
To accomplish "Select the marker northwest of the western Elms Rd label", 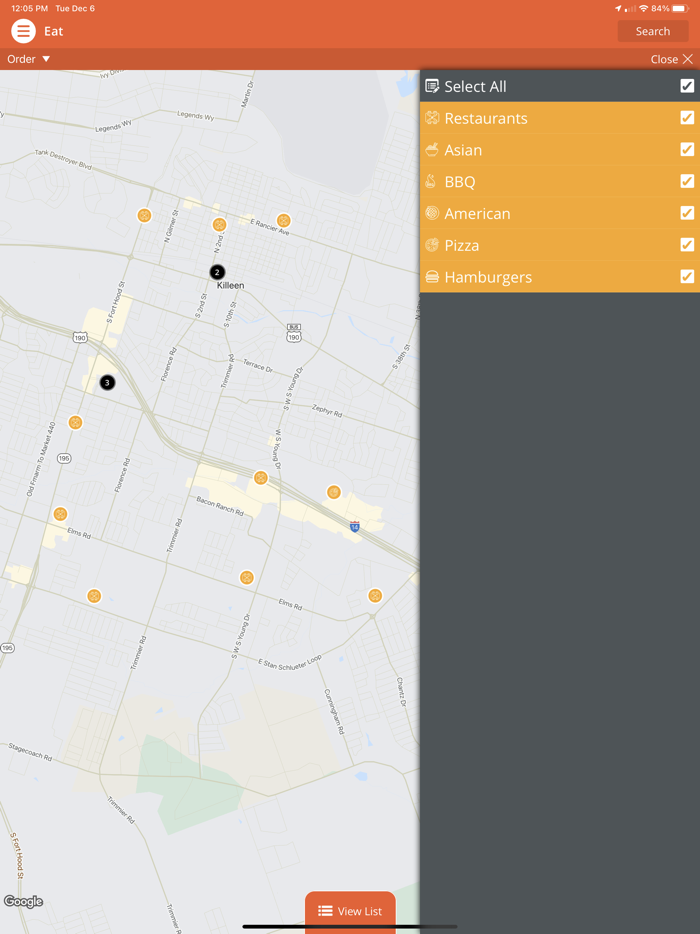I will pyautogui.click(x=60, y=514).
